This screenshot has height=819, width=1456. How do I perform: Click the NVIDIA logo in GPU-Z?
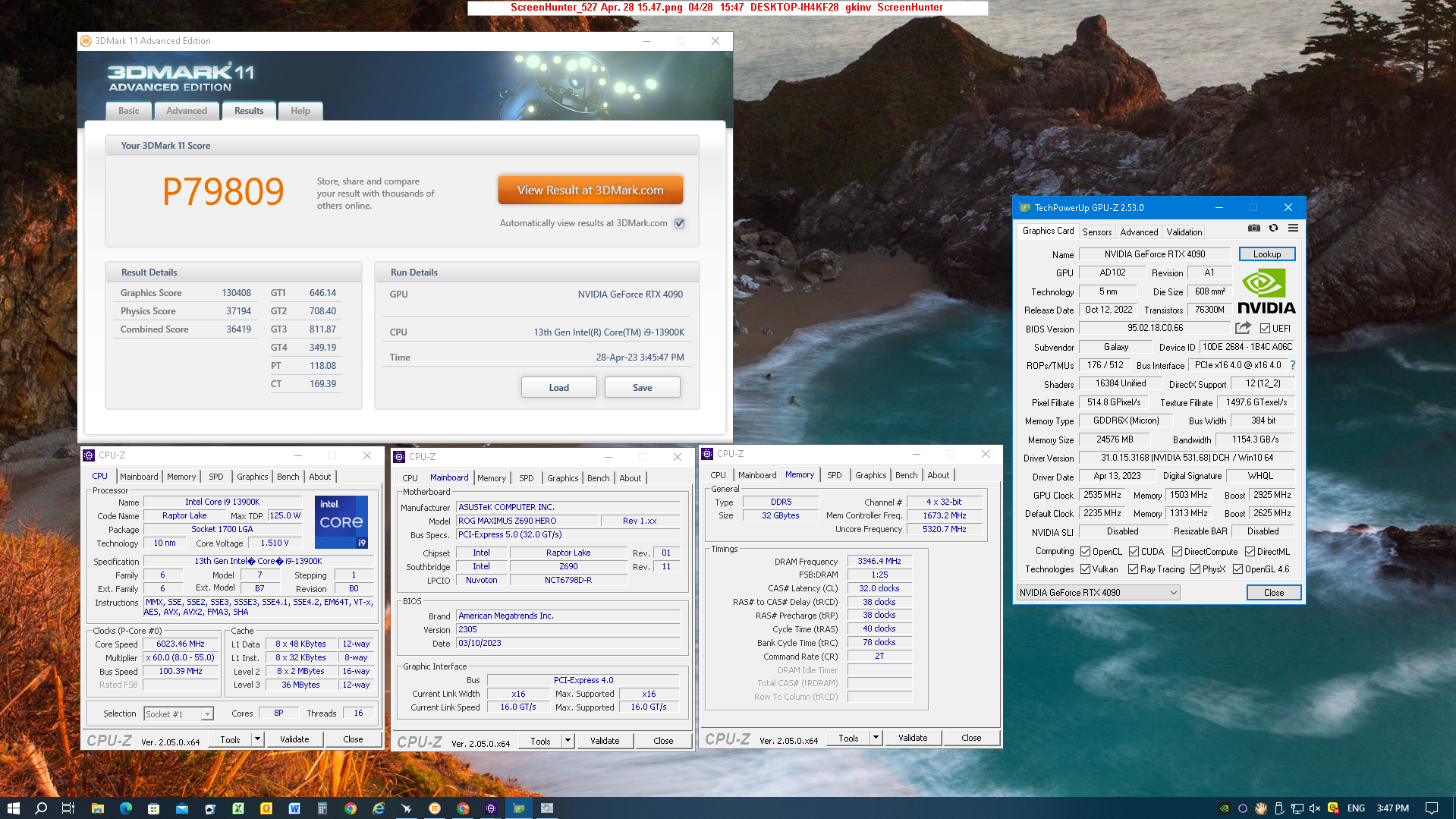point(1266,292)
